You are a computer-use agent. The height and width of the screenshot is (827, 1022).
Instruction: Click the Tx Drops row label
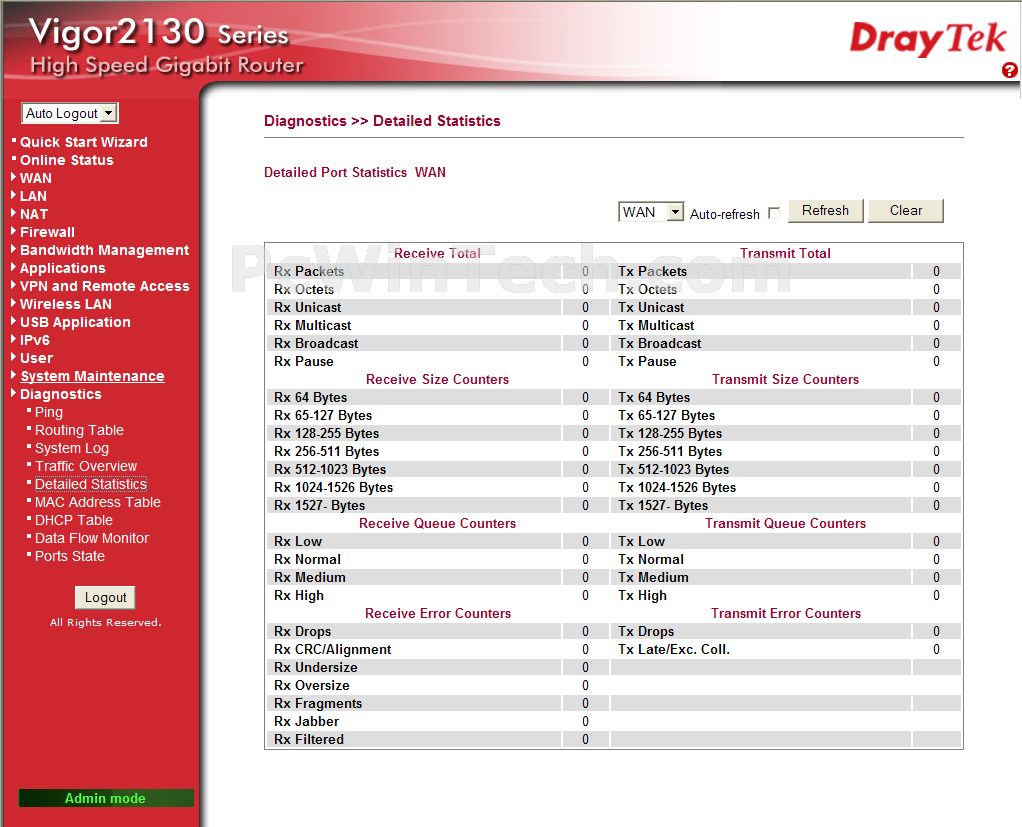pos(646,631)
